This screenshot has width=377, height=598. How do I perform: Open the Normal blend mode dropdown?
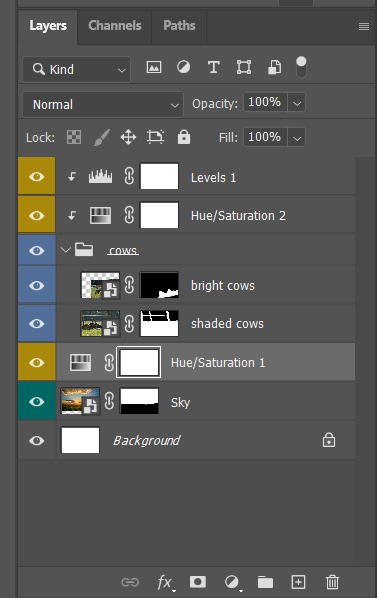(x=103, y=104)
